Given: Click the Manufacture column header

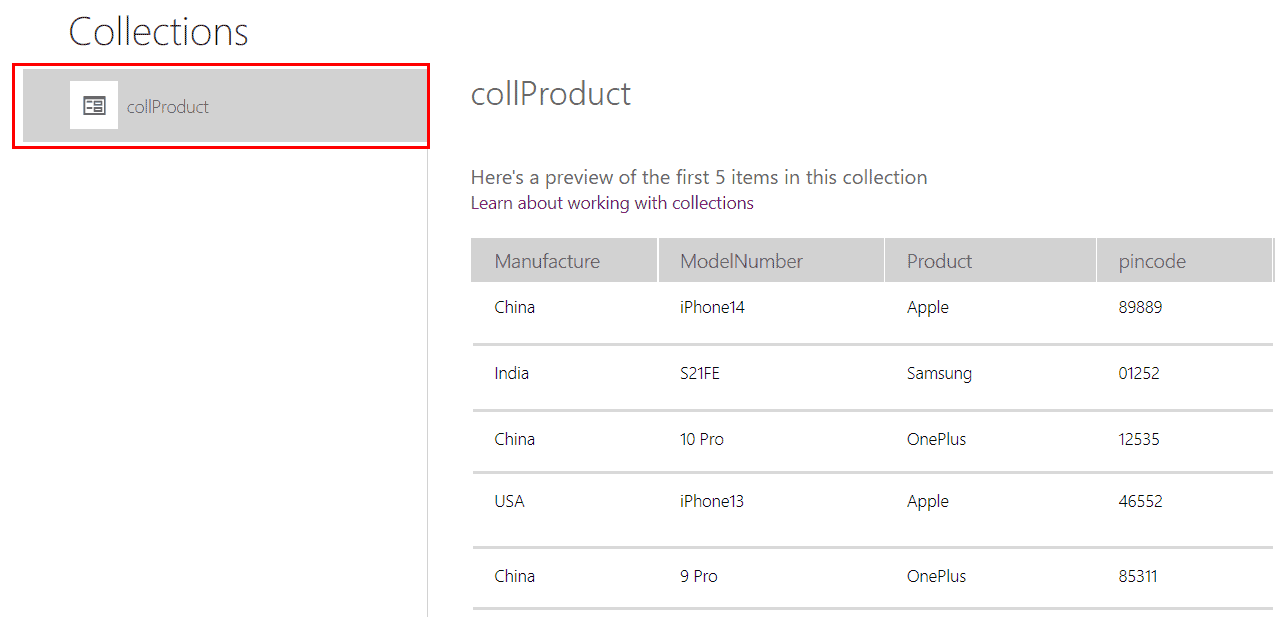Looking at the screenshot, I should coord(547,261).
